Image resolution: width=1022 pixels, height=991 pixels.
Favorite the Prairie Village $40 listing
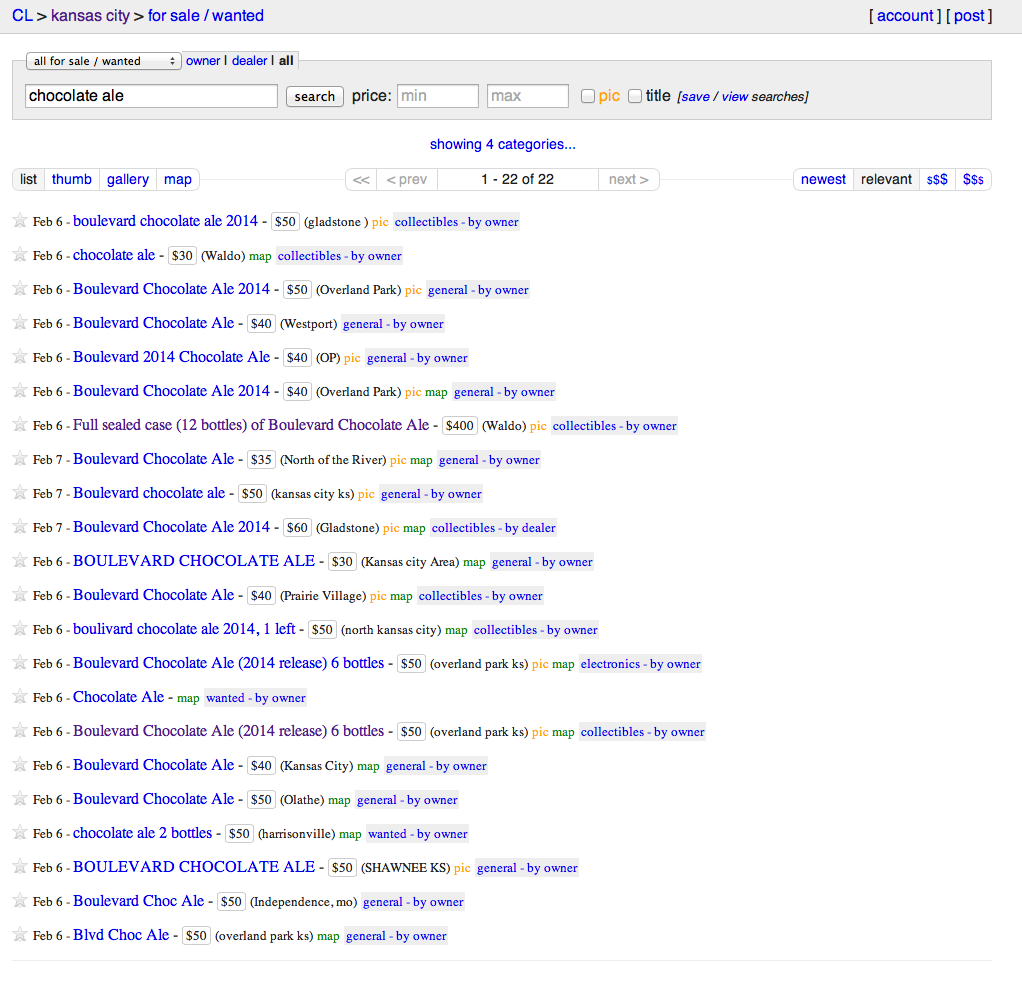[20, 595]
